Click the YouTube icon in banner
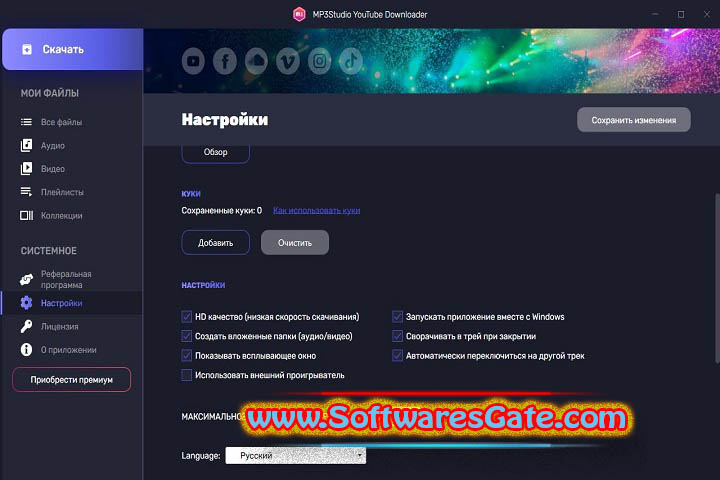Screen dimensions: 720x480 [x=193, y=61]
